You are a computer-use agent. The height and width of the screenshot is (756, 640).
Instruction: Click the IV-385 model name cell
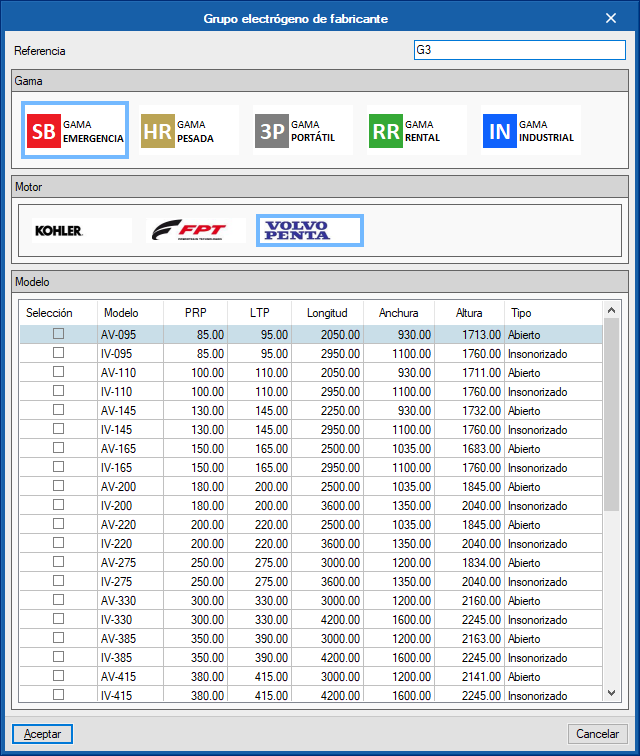pos(130,657)
